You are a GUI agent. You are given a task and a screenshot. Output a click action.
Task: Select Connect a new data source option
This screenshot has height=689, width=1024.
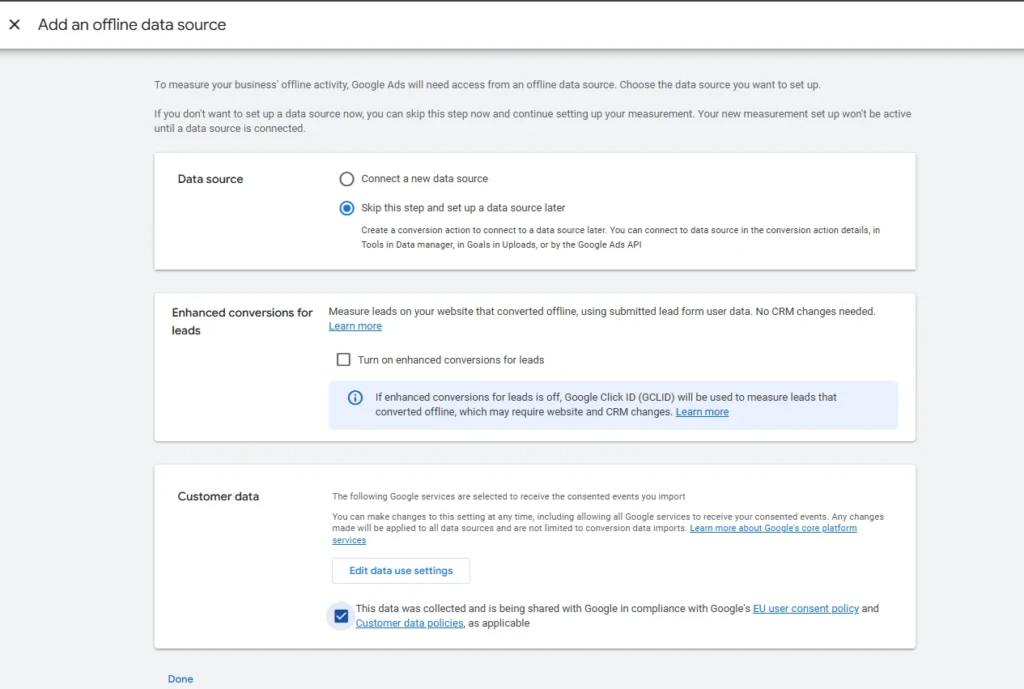(347, 179)
